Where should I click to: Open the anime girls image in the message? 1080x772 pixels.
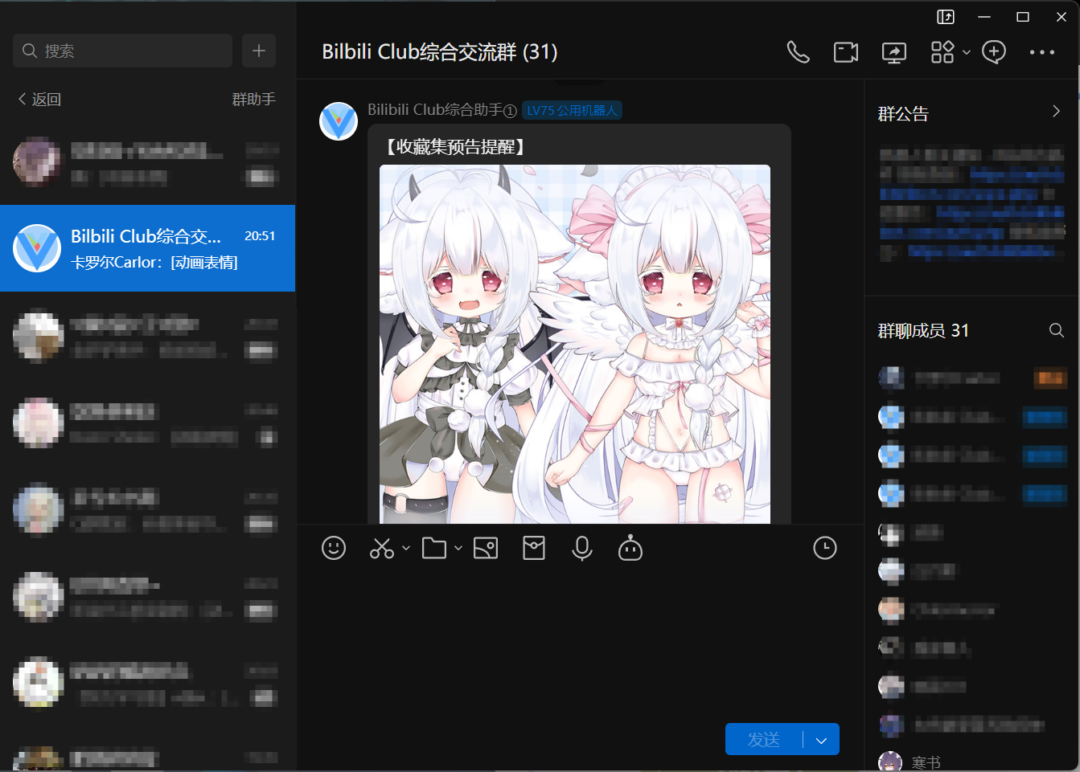click(x=574, y=344)
